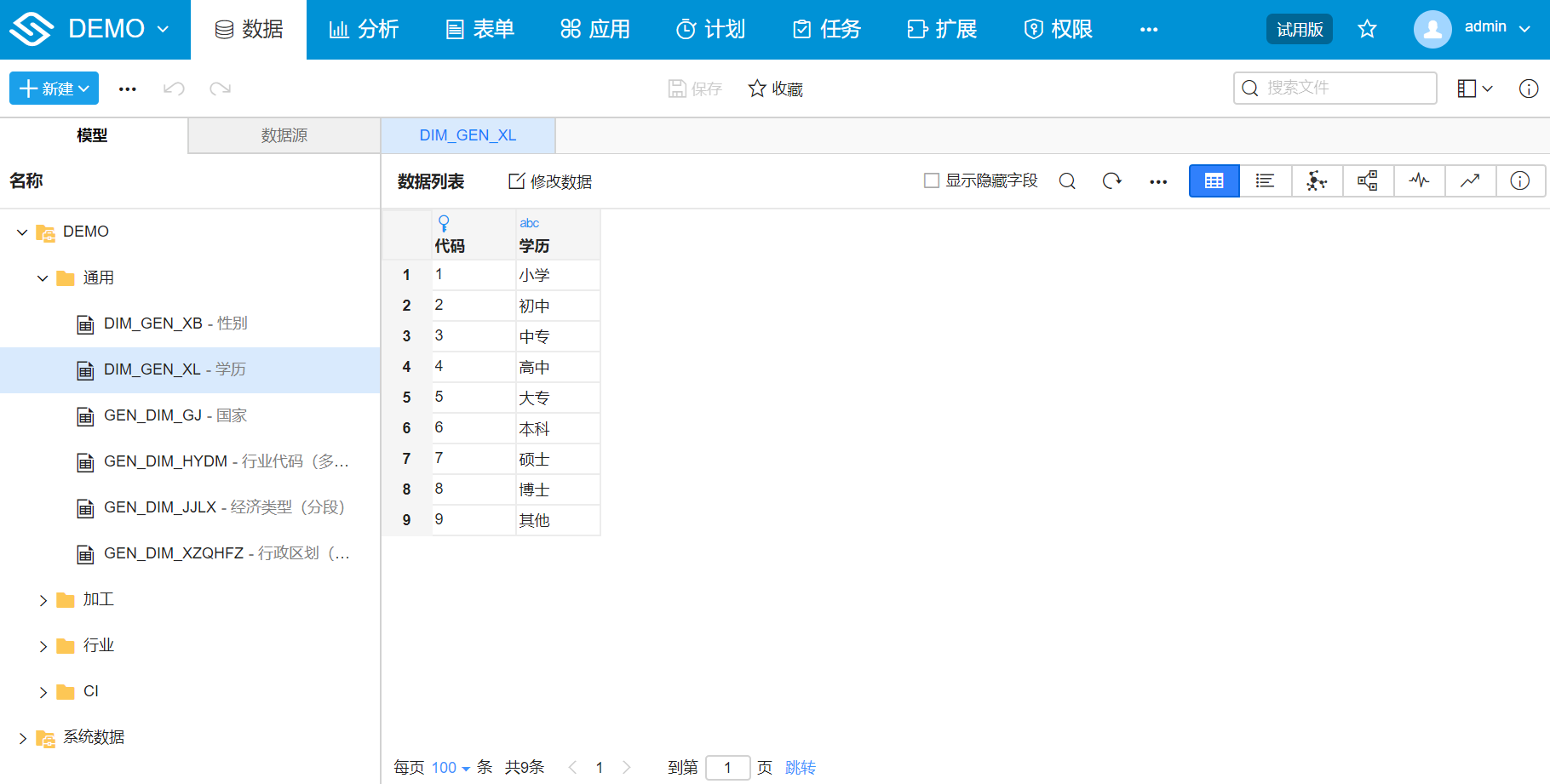The image size is (1550, 784).
Task: Collapse the 通用 folder in tree
Action: [x=42, y=278]
